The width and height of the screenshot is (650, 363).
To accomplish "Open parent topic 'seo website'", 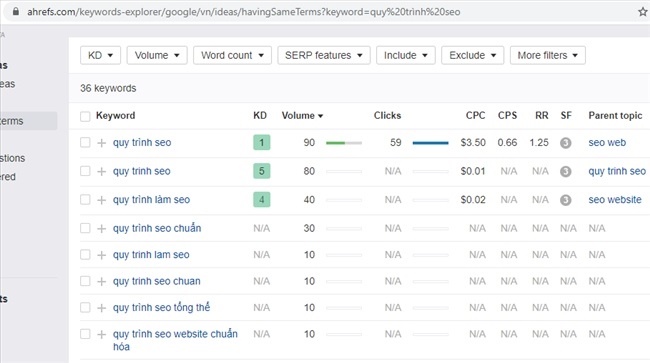I will 615,200.
